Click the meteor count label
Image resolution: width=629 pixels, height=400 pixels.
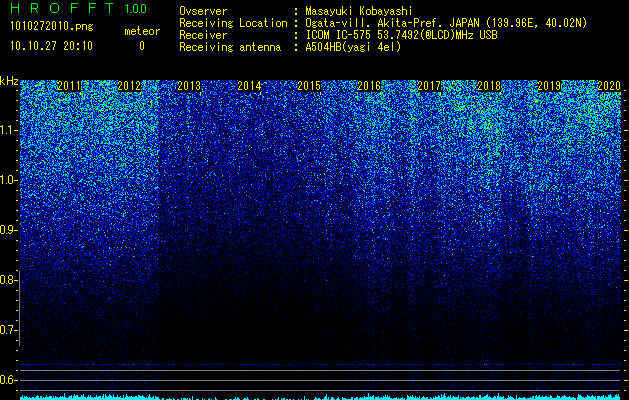pyautogui.click(x=142, y=31)
